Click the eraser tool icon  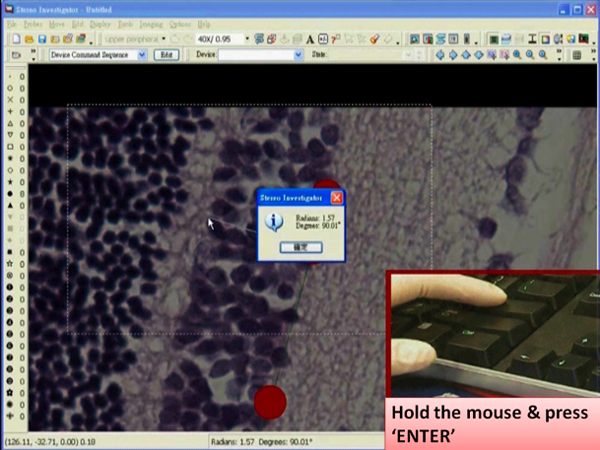pos(392,39)
